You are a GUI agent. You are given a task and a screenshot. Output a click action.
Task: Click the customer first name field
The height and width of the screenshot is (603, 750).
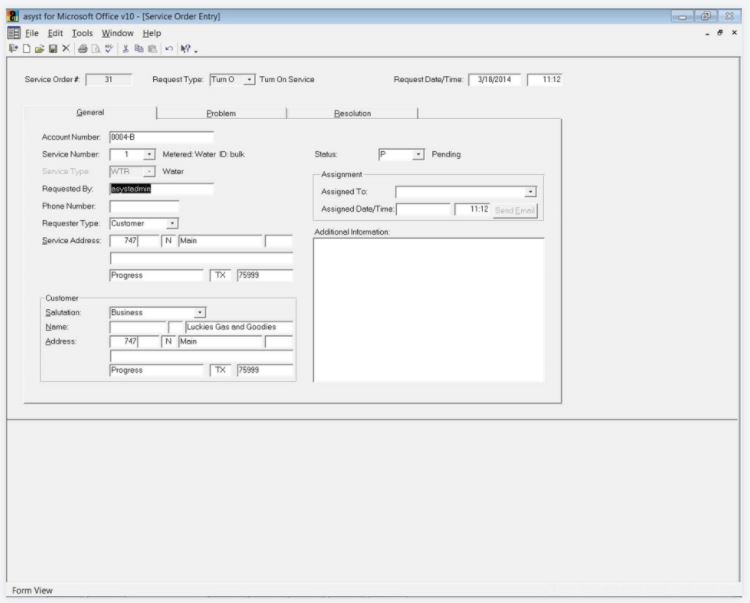(138, 327)
